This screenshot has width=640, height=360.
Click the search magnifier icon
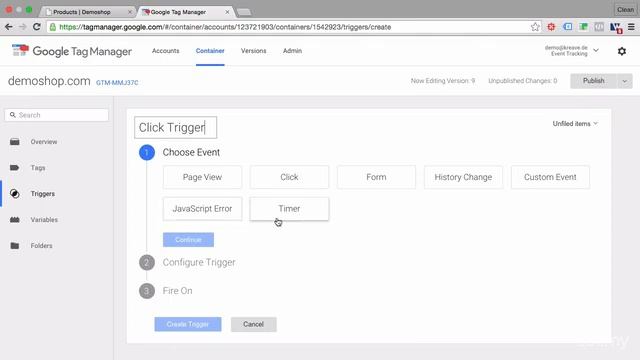(13, 115)
